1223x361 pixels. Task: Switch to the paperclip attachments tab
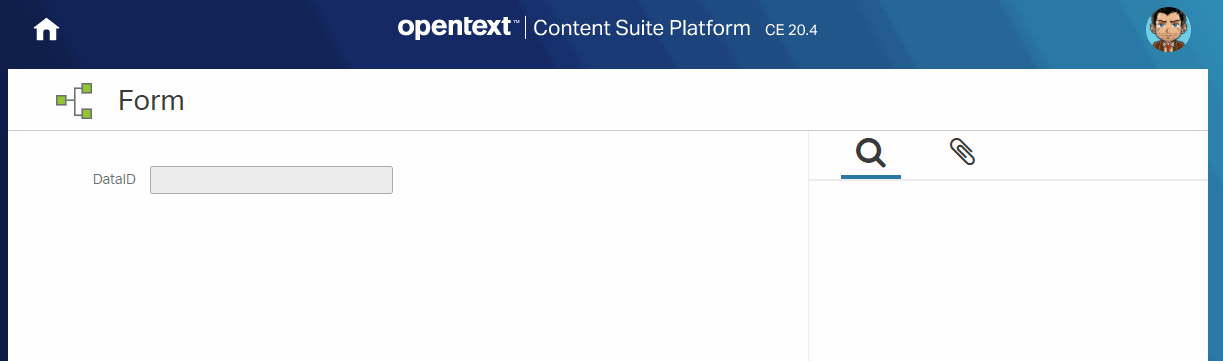click(962, 152)
